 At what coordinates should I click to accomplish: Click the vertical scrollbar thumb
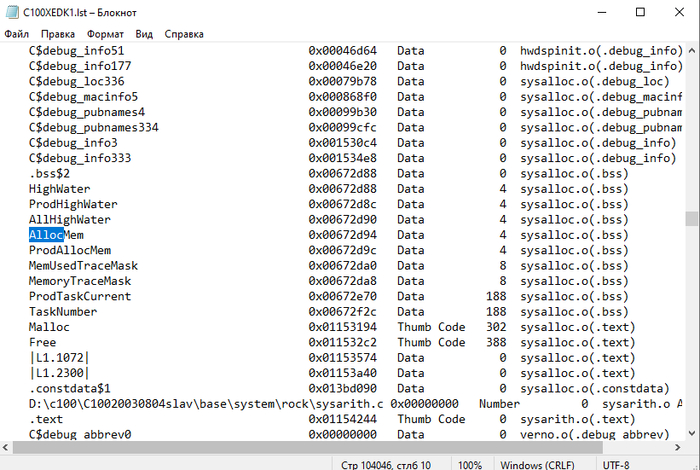(691, 219)
